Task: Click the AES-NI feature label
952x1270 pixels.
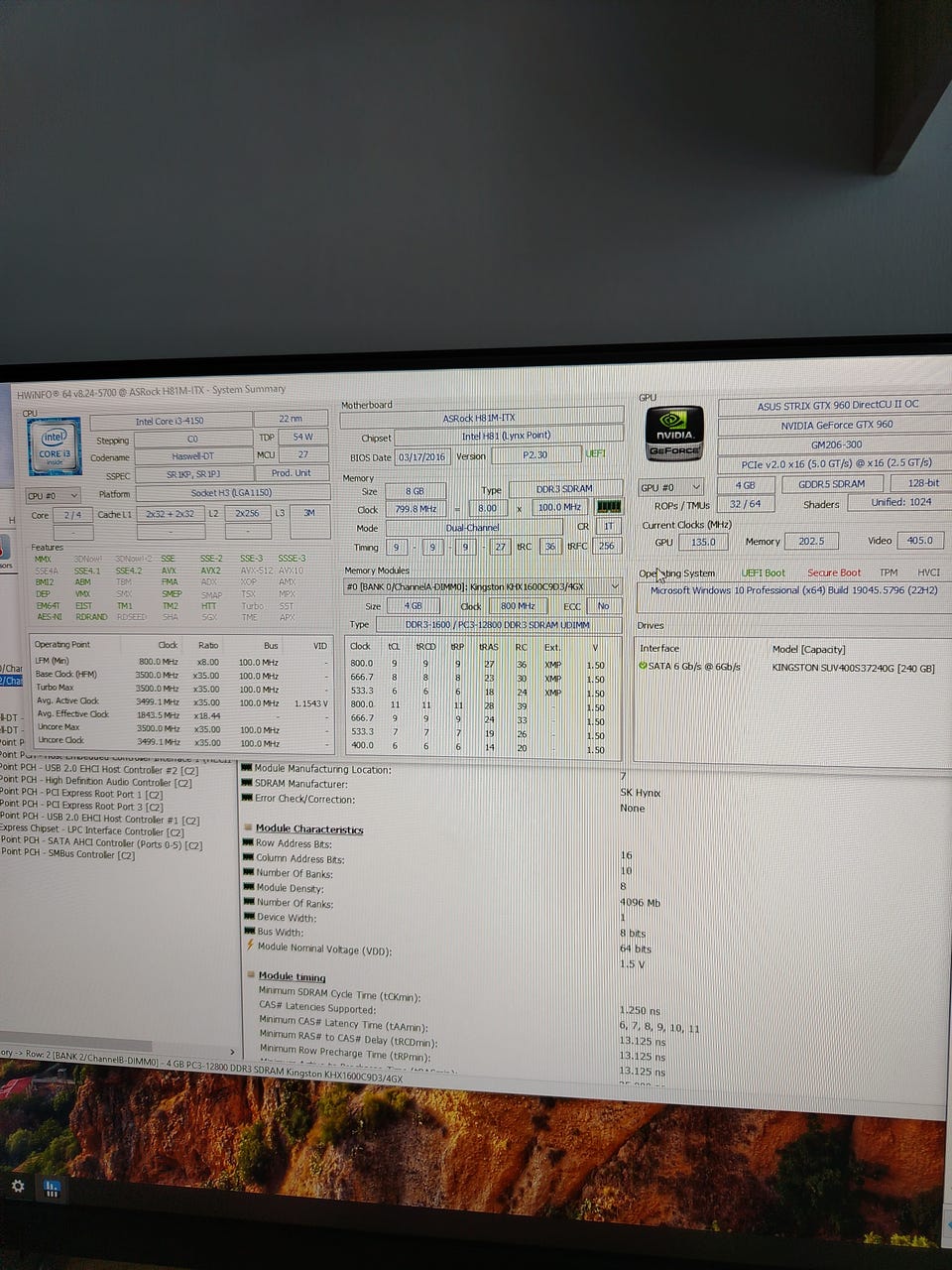Action: click(x=49, y=616)
